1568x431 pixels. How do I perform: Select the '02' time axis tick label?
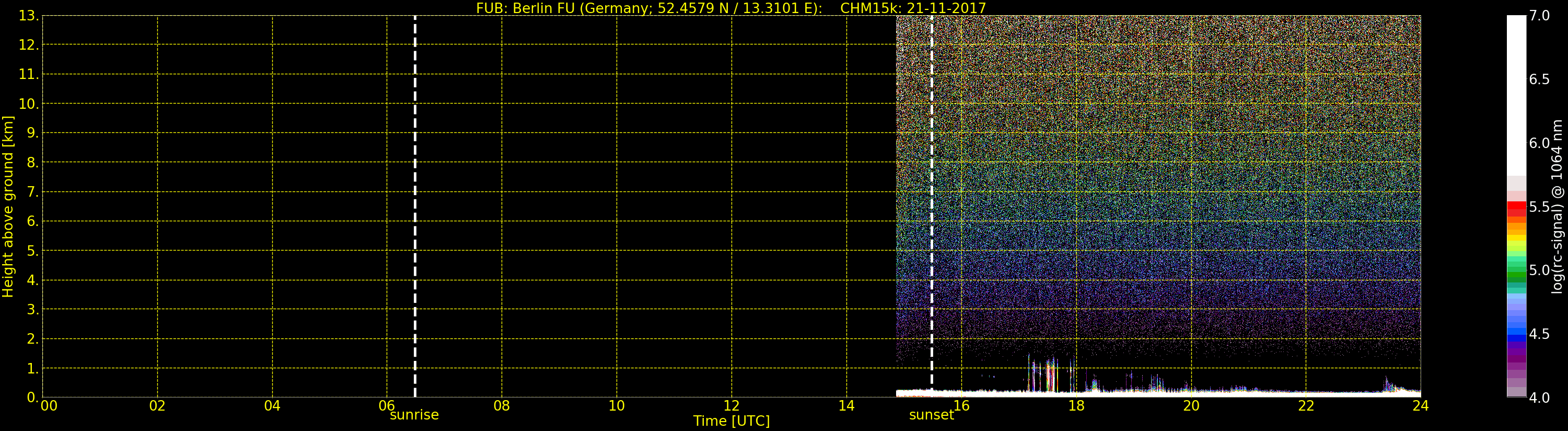click(158, 406)
